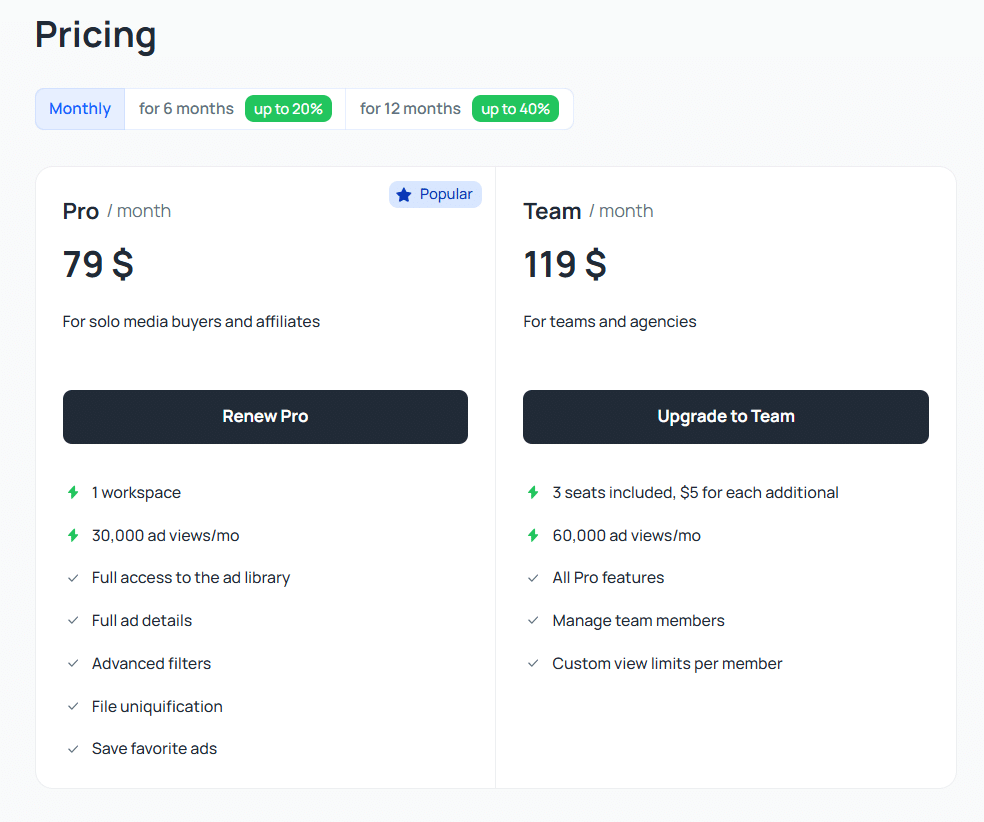Click the lightning icon beside 1 workspace
The image size is (984, 822).
tap(73, 493)
